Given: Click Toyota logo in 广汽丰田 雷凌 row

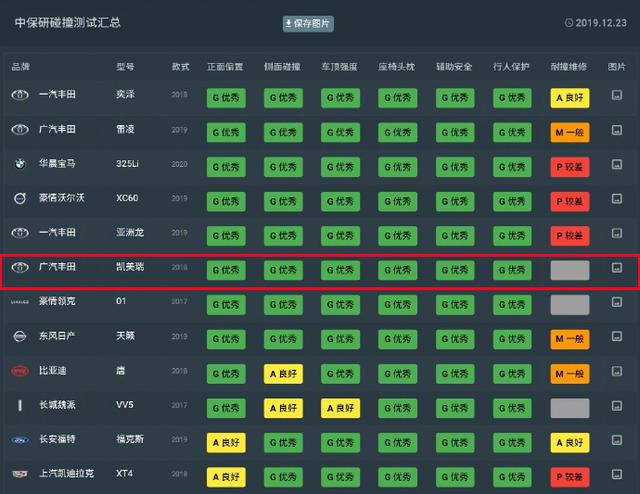Looking at the screenshot, I should [x=20, y=129].
